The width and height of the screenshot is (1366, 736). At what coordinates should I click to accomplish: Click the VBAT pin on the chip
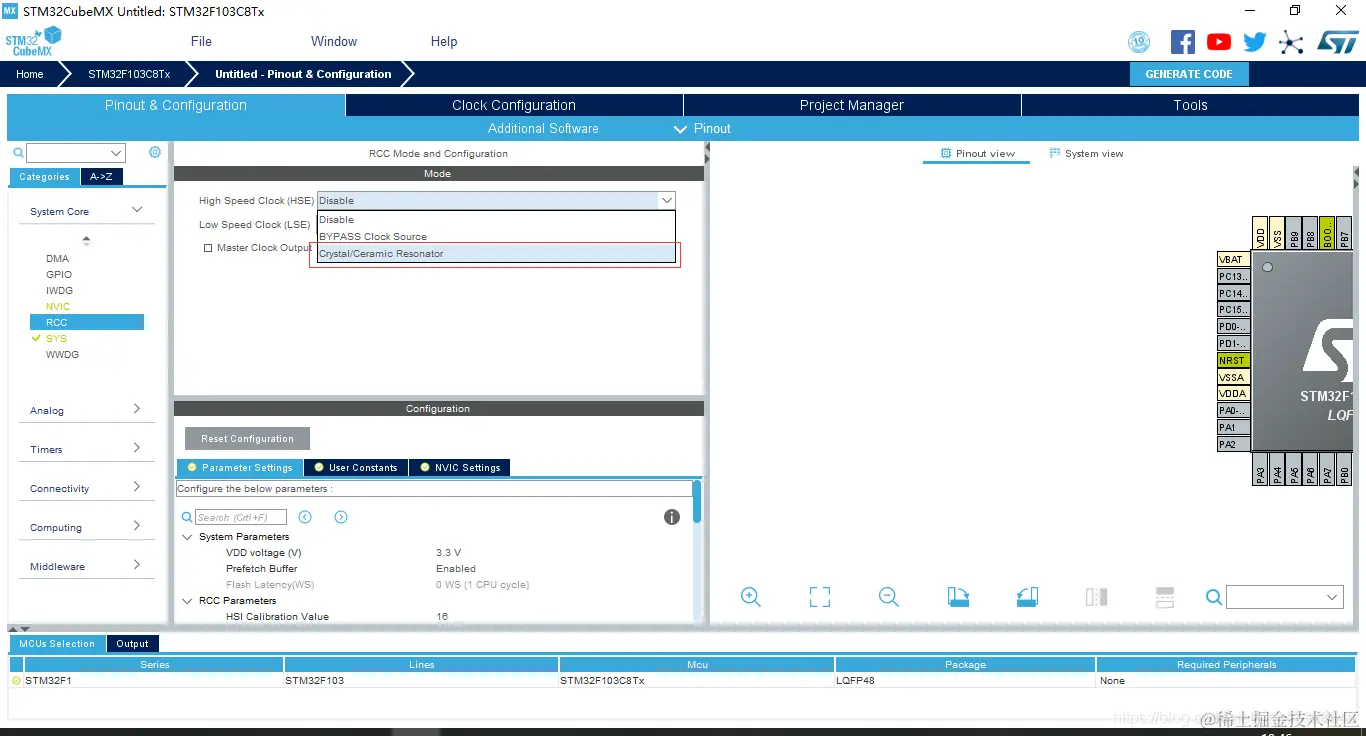click(1233, 259)
